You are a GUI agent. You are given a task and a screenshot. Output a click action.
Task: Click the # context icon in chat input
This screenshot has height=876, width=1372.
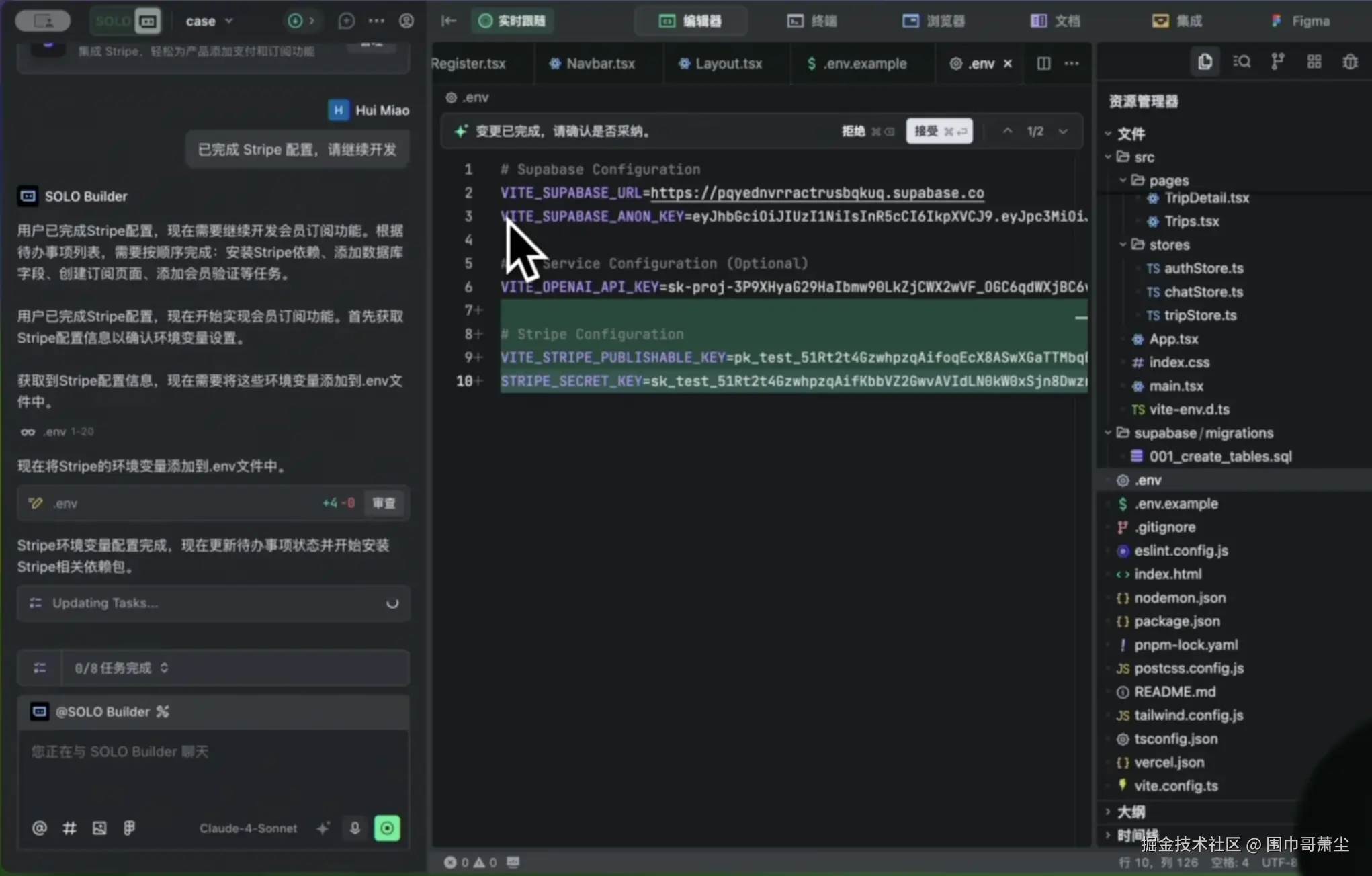coord(69,828)
